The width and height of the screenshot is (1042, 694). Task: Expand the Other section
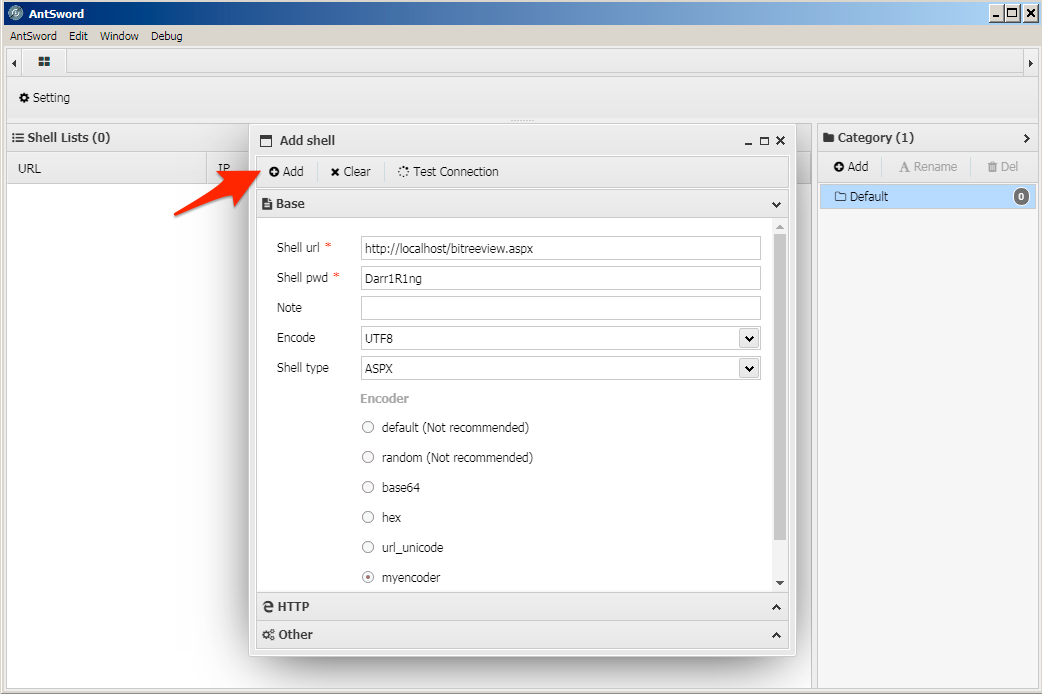[776, 636]
